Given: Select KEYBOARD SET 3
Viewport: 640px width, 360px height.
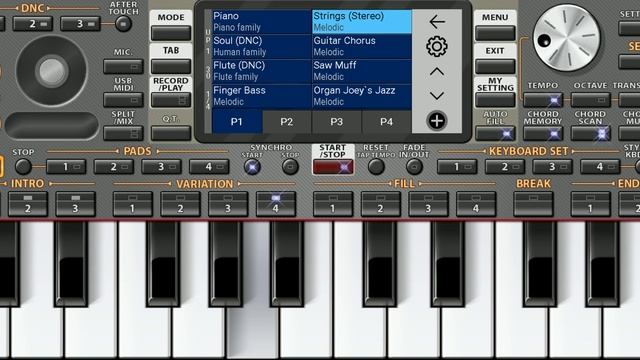Looking at the screenshot, I should coord(553,167).
